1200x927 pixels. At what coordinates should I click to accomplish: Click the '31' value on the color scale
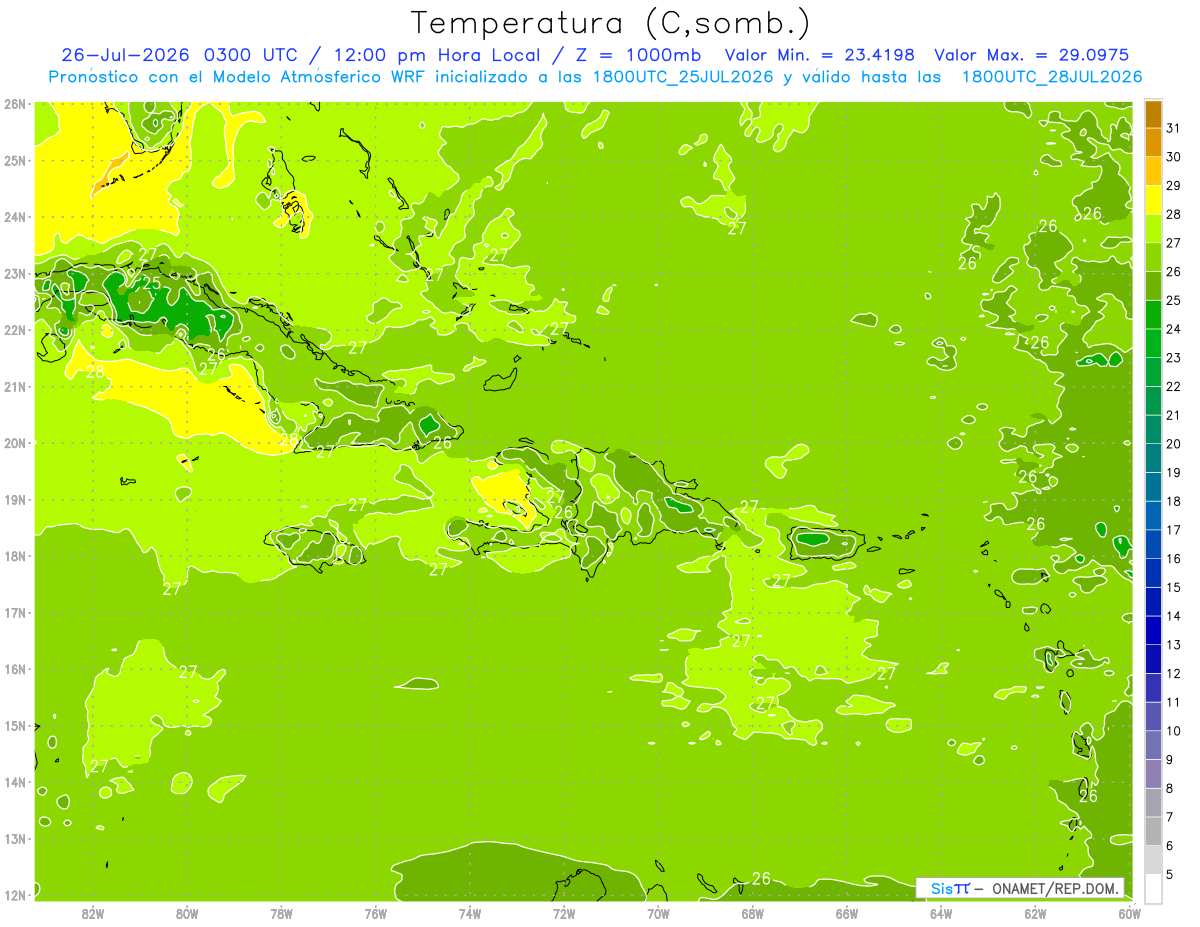click(x=1173, y=128)
